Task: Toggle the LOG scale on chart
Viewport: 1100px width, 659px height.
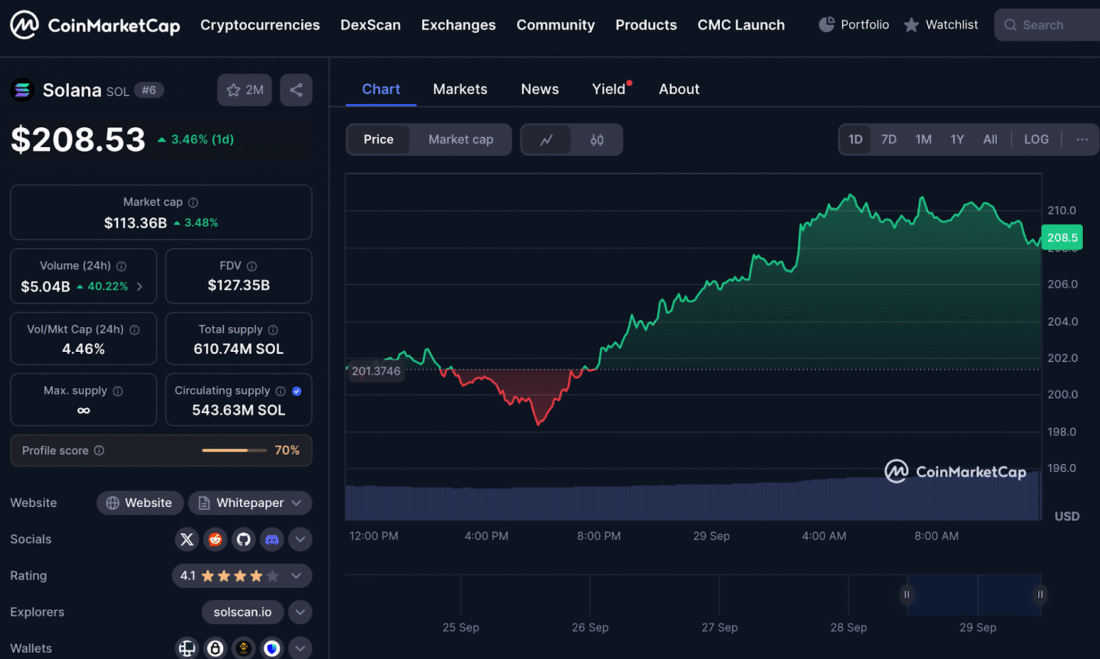Action: [x=1036, y=140]
